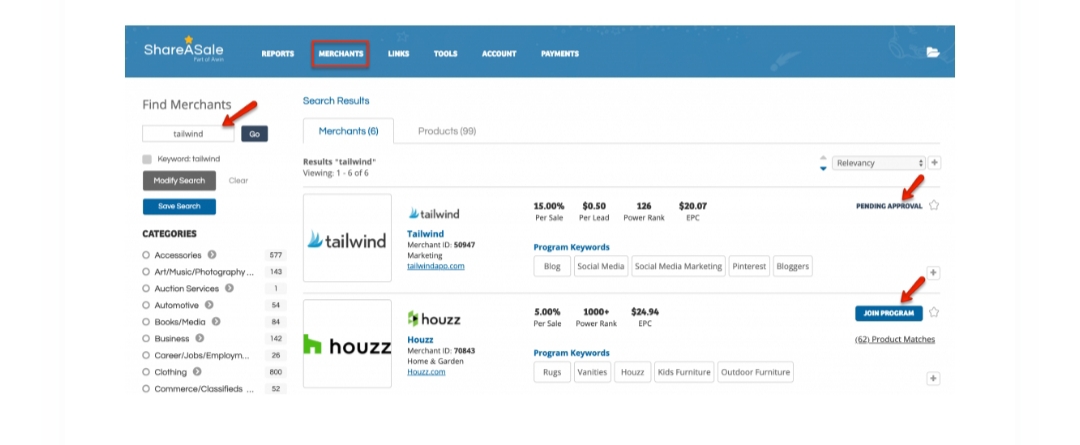Open the Merchants menu

click(341, 54)
